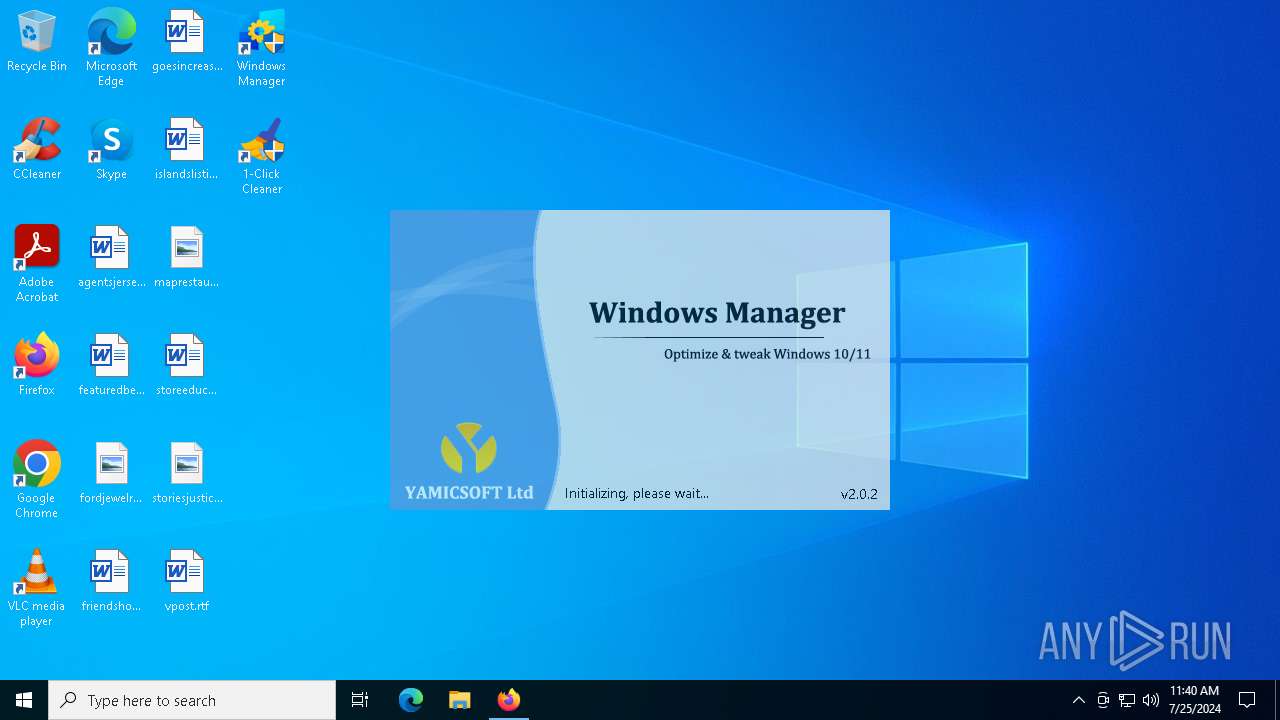The width and height of the screenshot is (1280, 720).
Task: Open the Adobe Acrobat desktop shortcut
Action: tap(37, 264)
